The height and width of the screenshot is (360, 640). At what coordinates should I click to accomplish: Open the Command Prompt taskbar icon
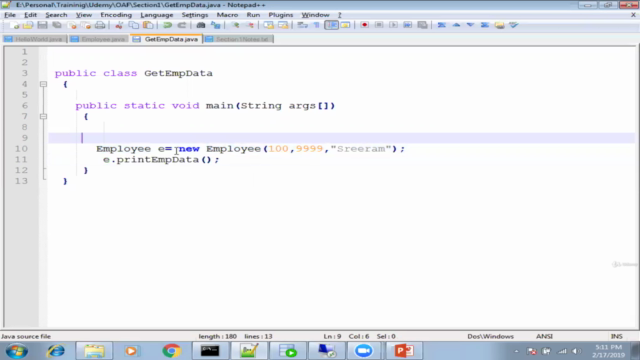tap(210, 351)
